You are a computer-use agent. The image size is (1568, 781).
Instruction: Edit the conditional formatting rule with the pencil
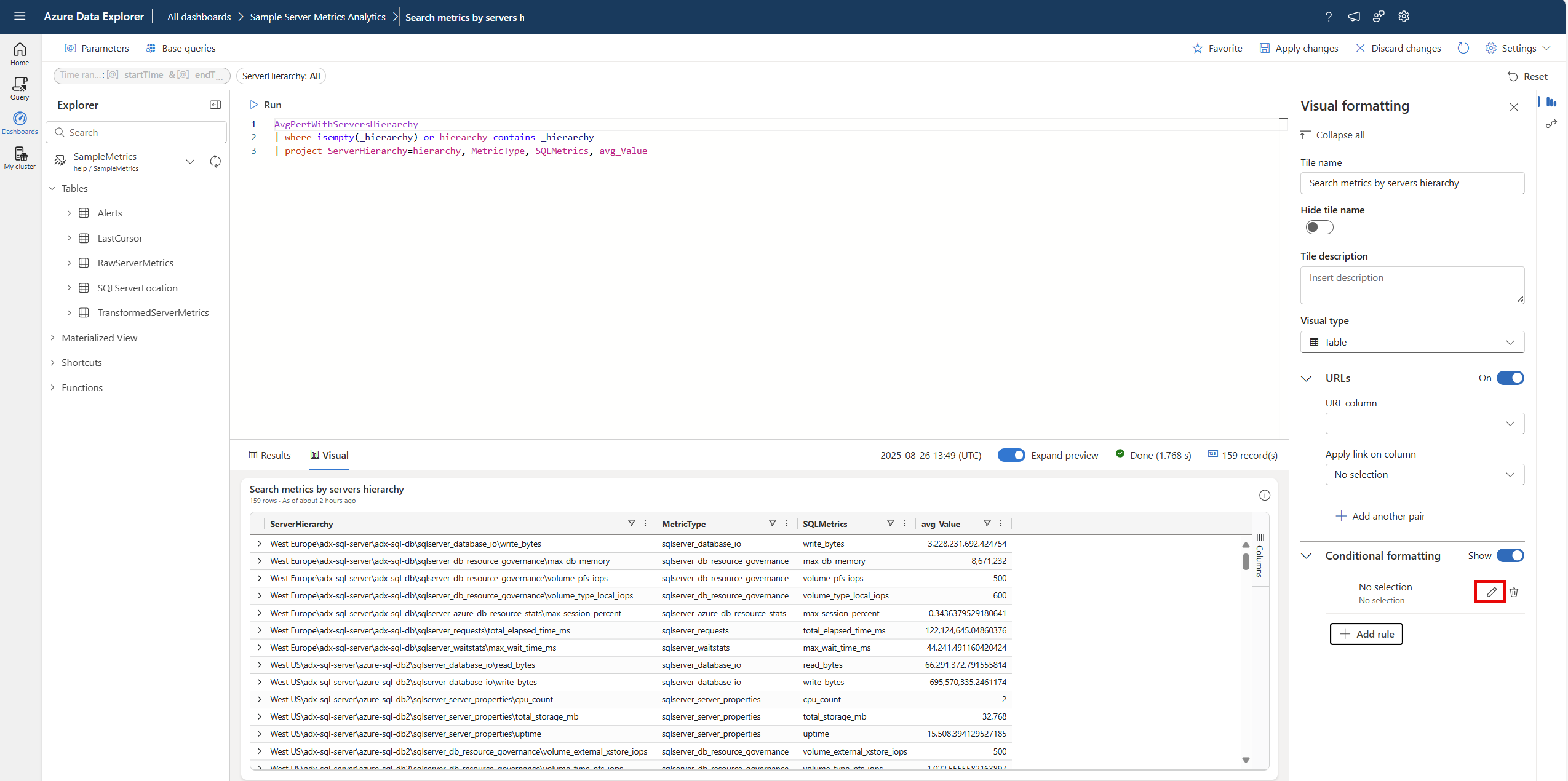point(1490,592)
